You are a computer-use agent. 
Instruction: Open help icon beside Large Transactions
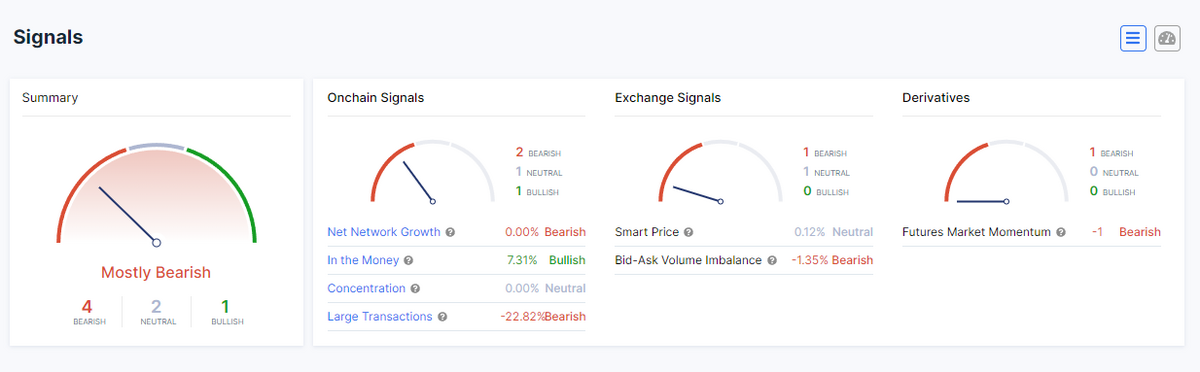[442, 316]
